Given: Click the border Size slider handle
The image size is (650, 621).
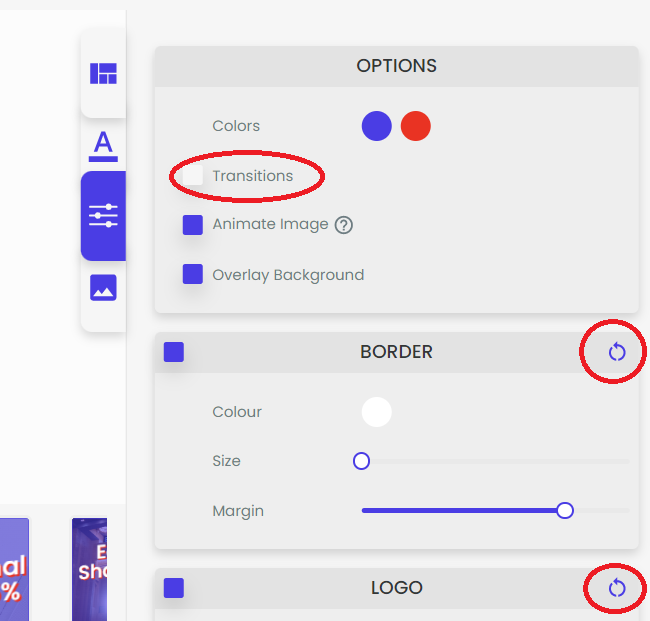Looking at the screenshot, I should coord(362,461).
